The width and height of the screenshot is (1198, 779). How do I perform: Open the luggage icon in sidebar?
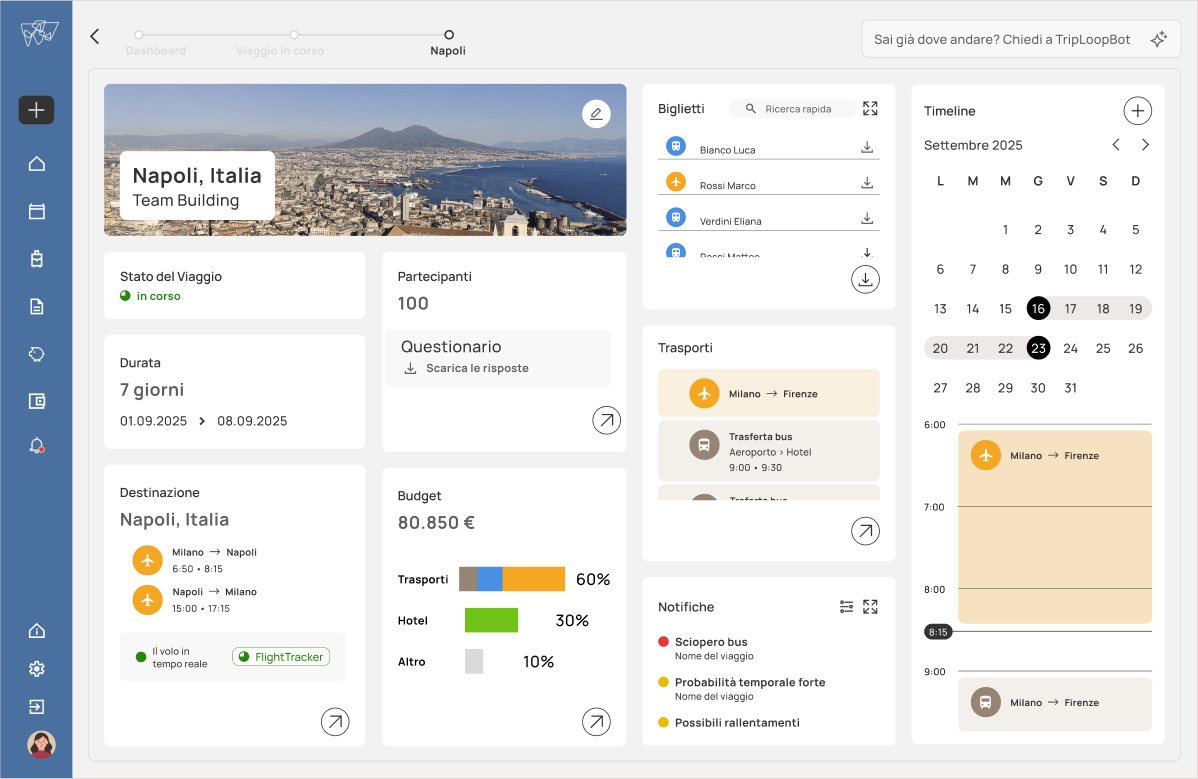point(37,259)
